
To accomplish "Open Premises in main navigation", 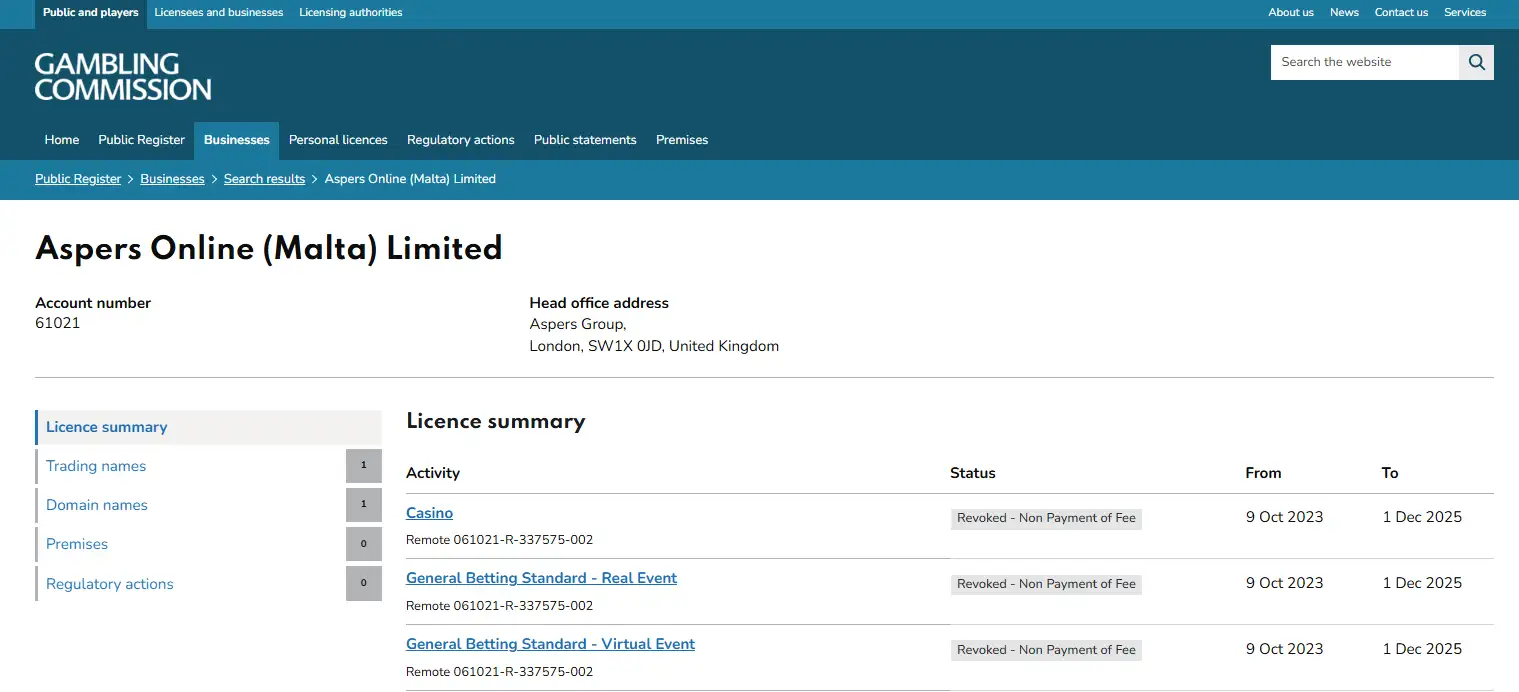I will (x=682, y=140).
